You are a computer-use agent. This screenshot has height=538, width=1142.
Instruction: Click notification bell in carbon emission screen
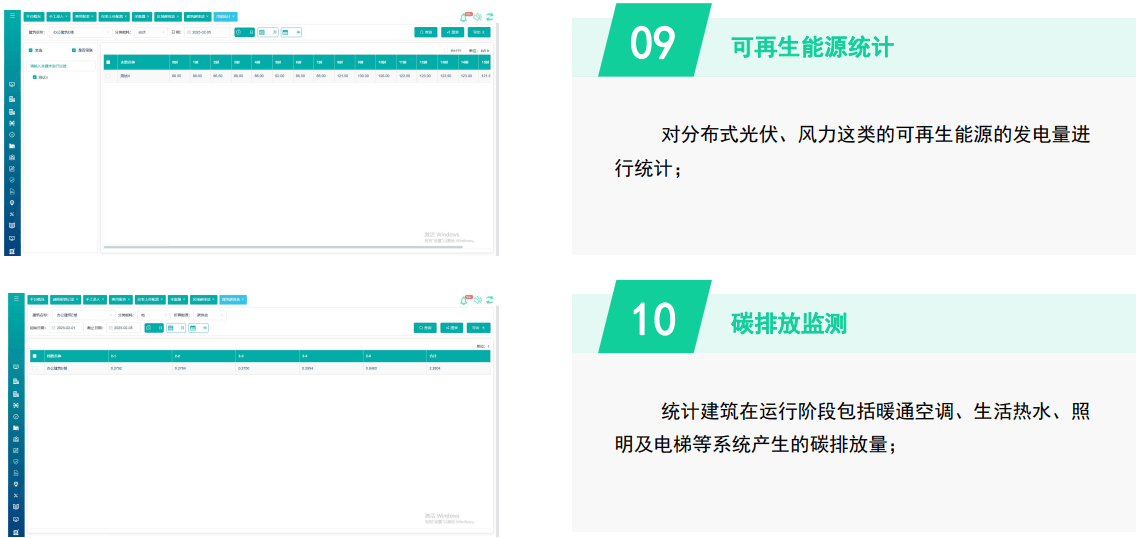coord(463,301)
